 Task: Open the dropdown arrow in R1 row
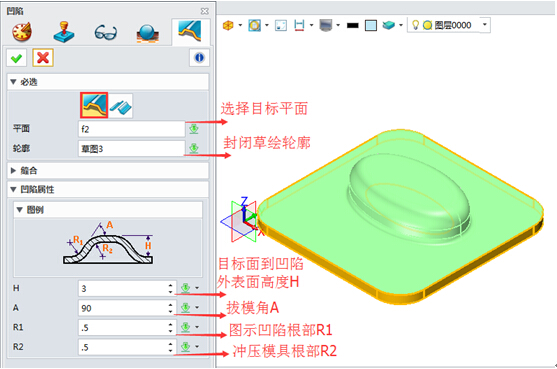197,327
